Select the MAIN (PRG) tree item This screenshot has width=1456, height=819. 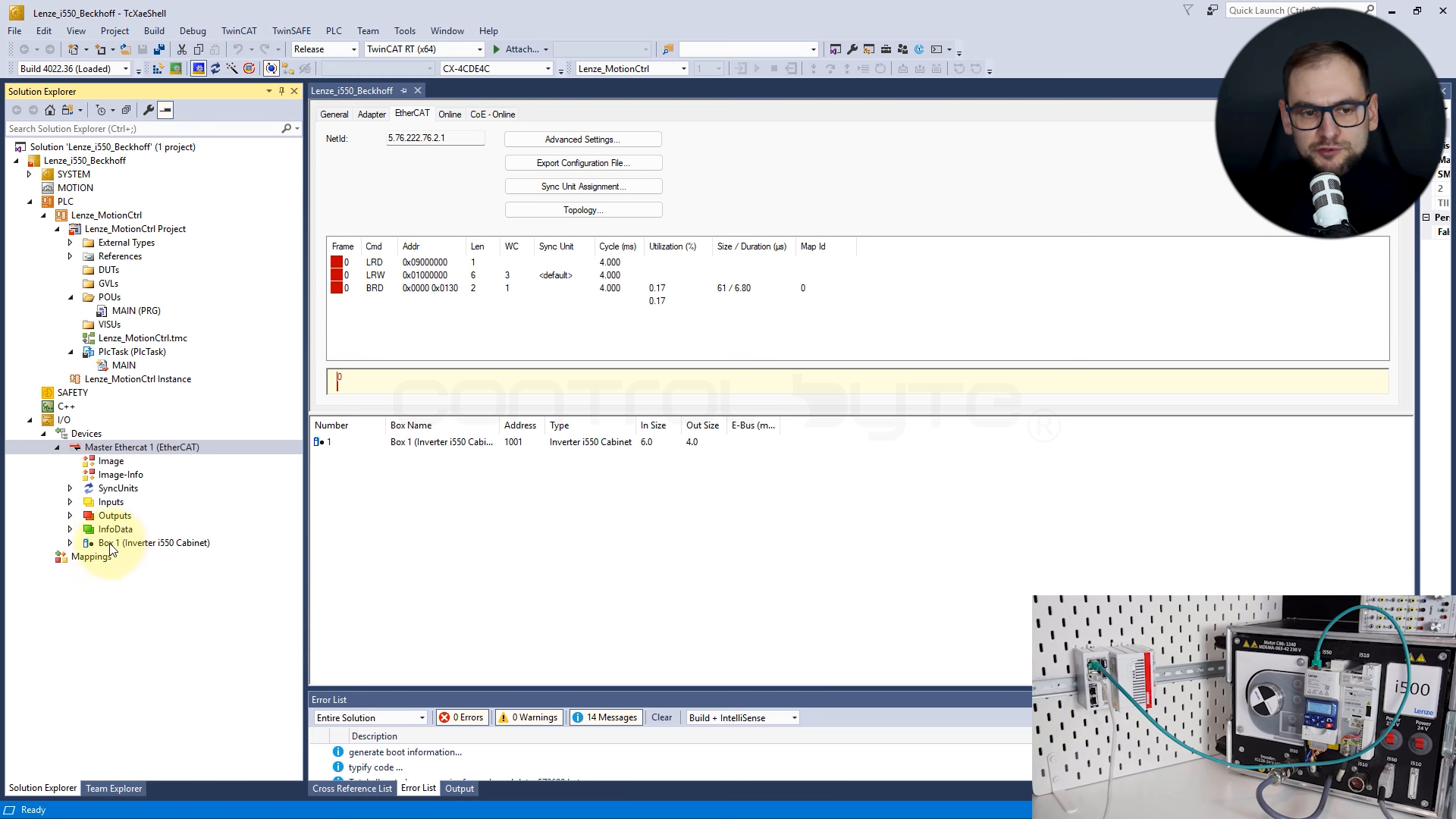coord(136,311)
